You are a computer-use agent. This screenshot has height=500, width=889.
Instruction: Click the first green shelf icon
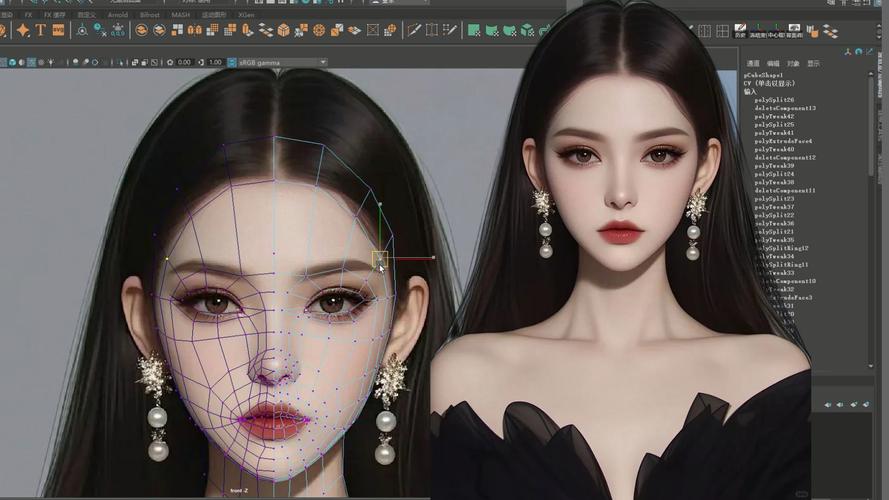tap(474, 30)
